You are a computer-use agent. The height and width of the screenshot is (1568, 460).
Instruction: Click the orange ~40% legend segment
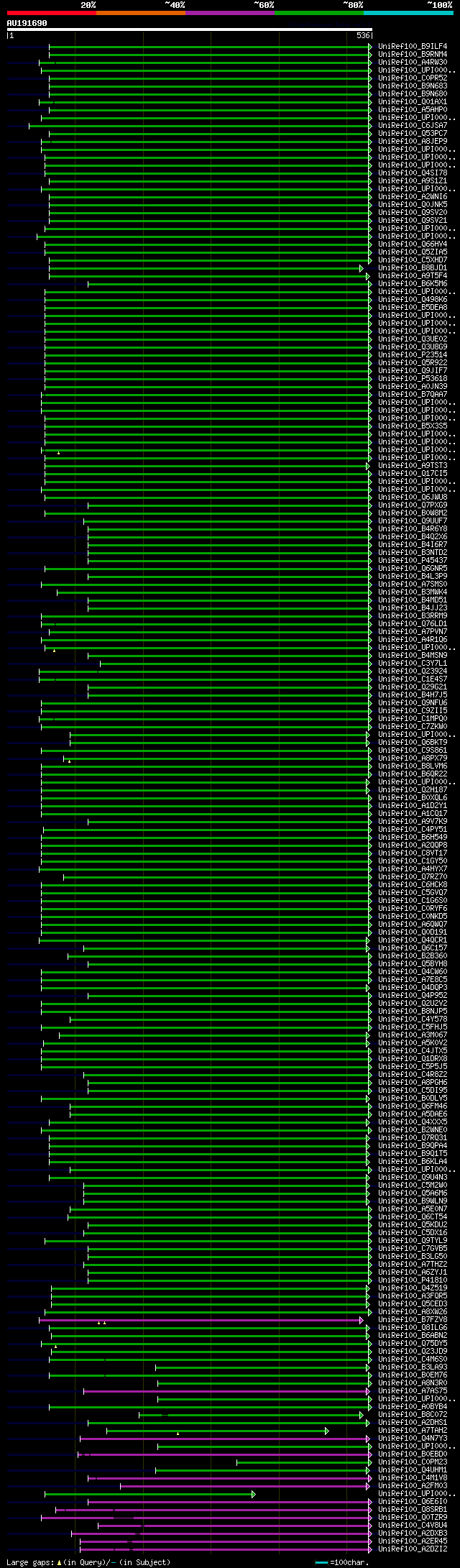tap(140, 13)
